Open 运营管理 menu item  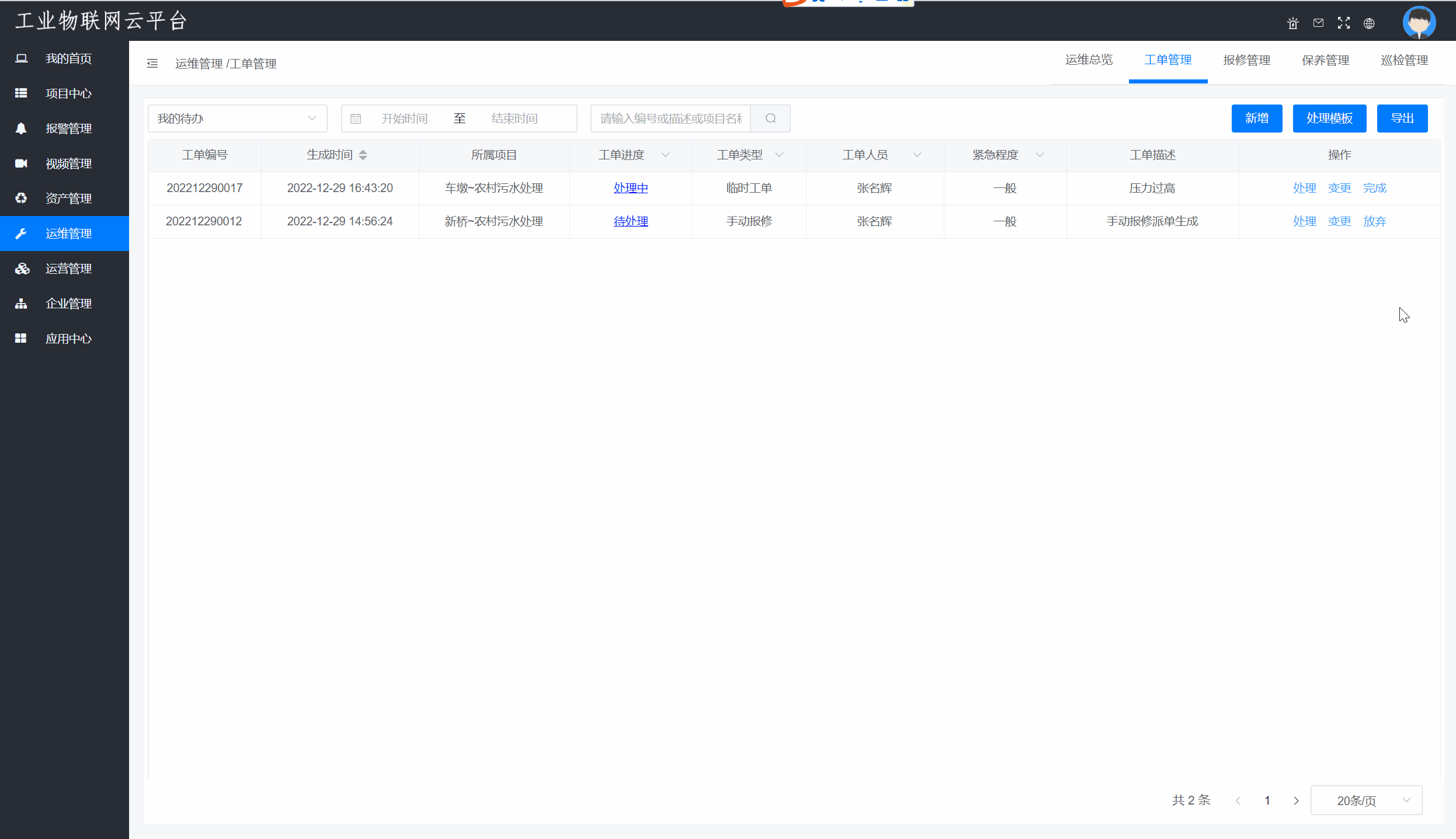64,269
